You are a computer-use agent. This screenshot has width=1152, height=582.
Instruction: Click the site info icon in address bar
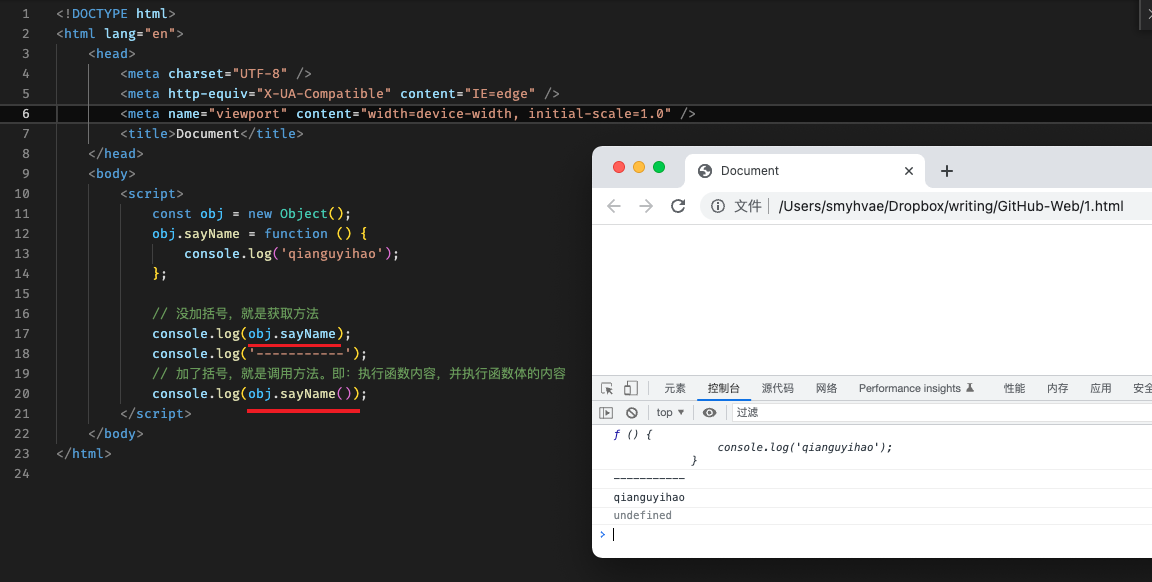pyautogui.click(x=718, y=206)
